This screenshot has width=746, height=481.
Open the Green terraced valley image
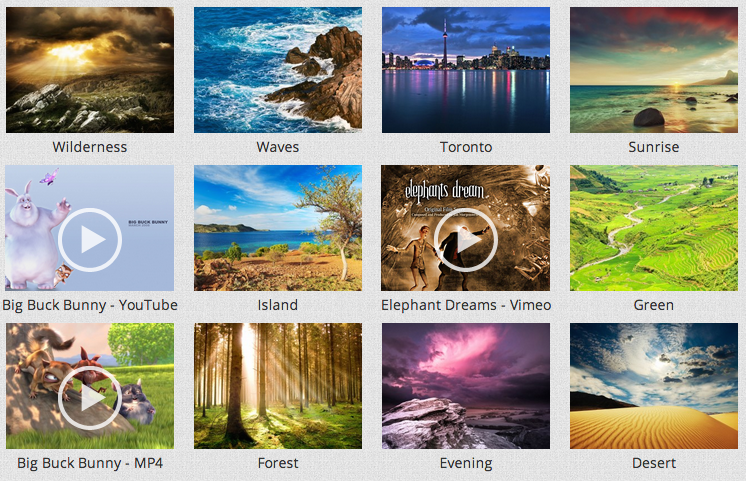click(x=654, y=228)
